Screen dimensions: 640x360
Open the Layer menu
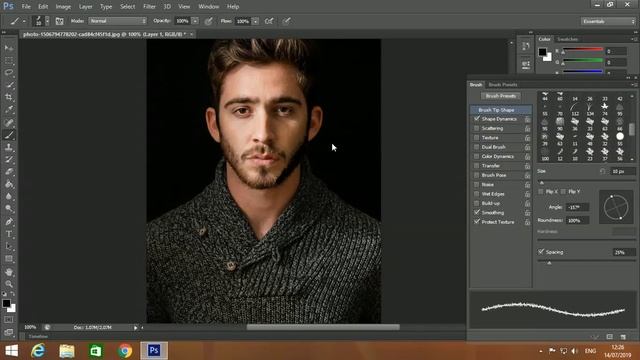(x=85, y=7)
